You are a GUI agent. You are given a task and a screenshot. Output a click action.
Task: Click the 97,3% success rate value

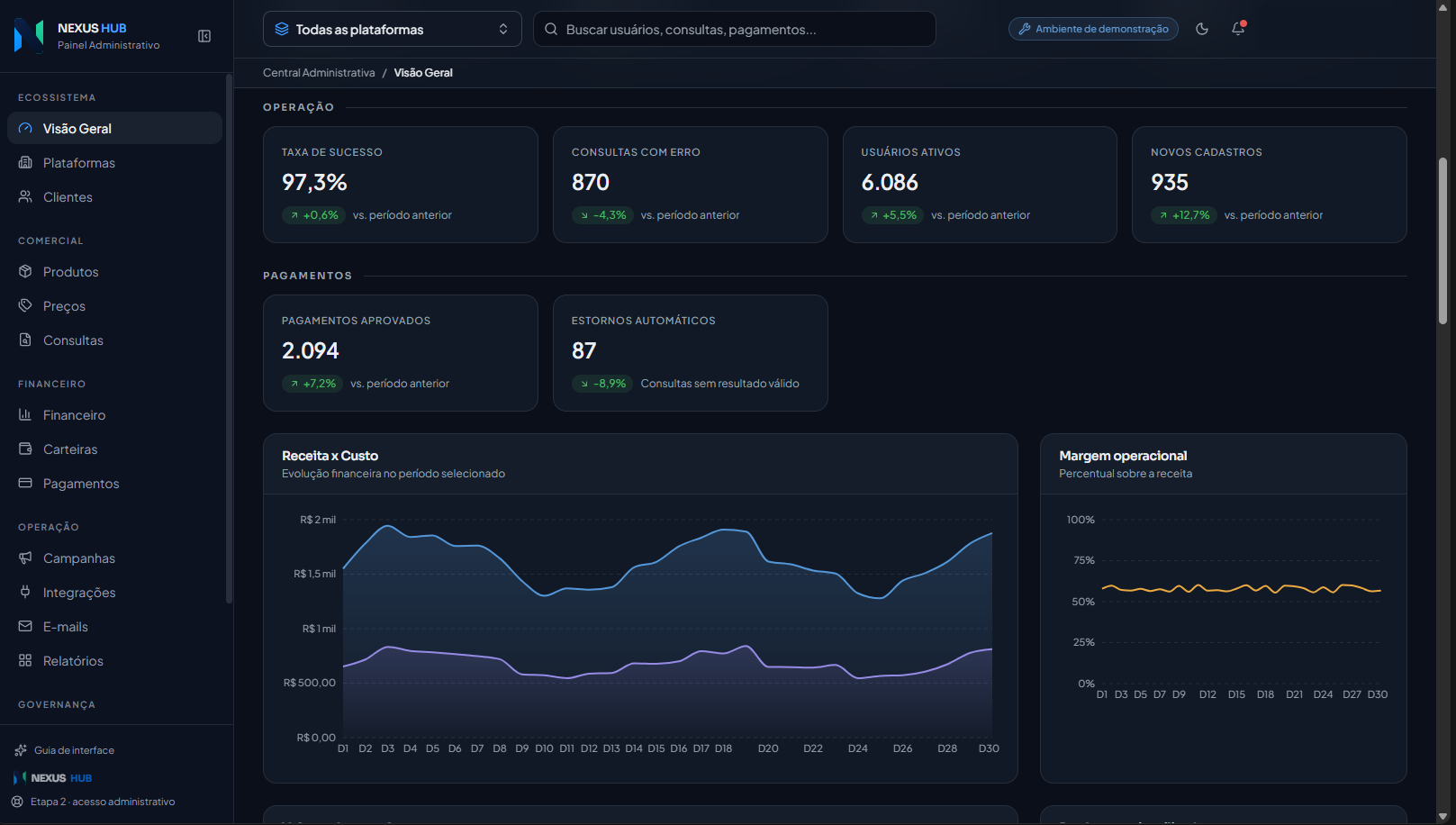pyautogui.click(x=314, y=182)
